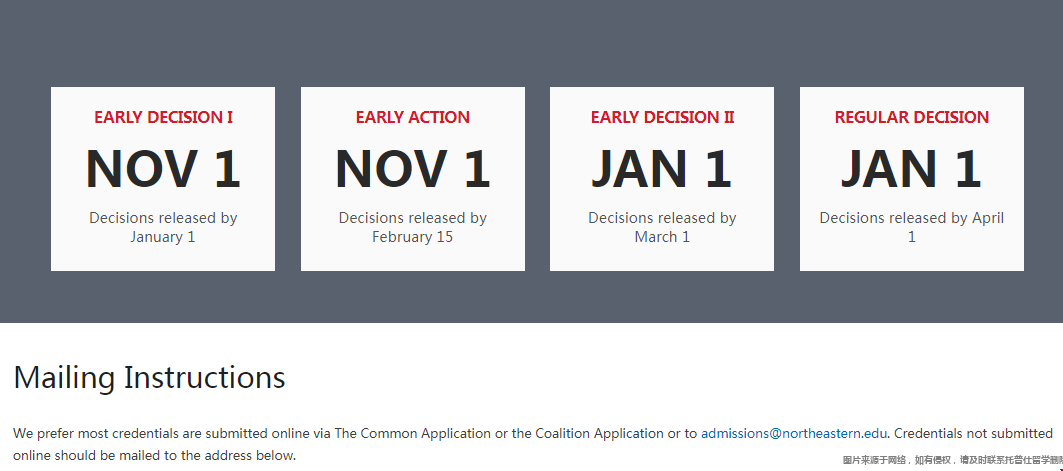Image resolution: width=1063 pixels, height=471 pixels.
Task: Click the 'Decisions released by January 1' text
Action: pos(163,228)
